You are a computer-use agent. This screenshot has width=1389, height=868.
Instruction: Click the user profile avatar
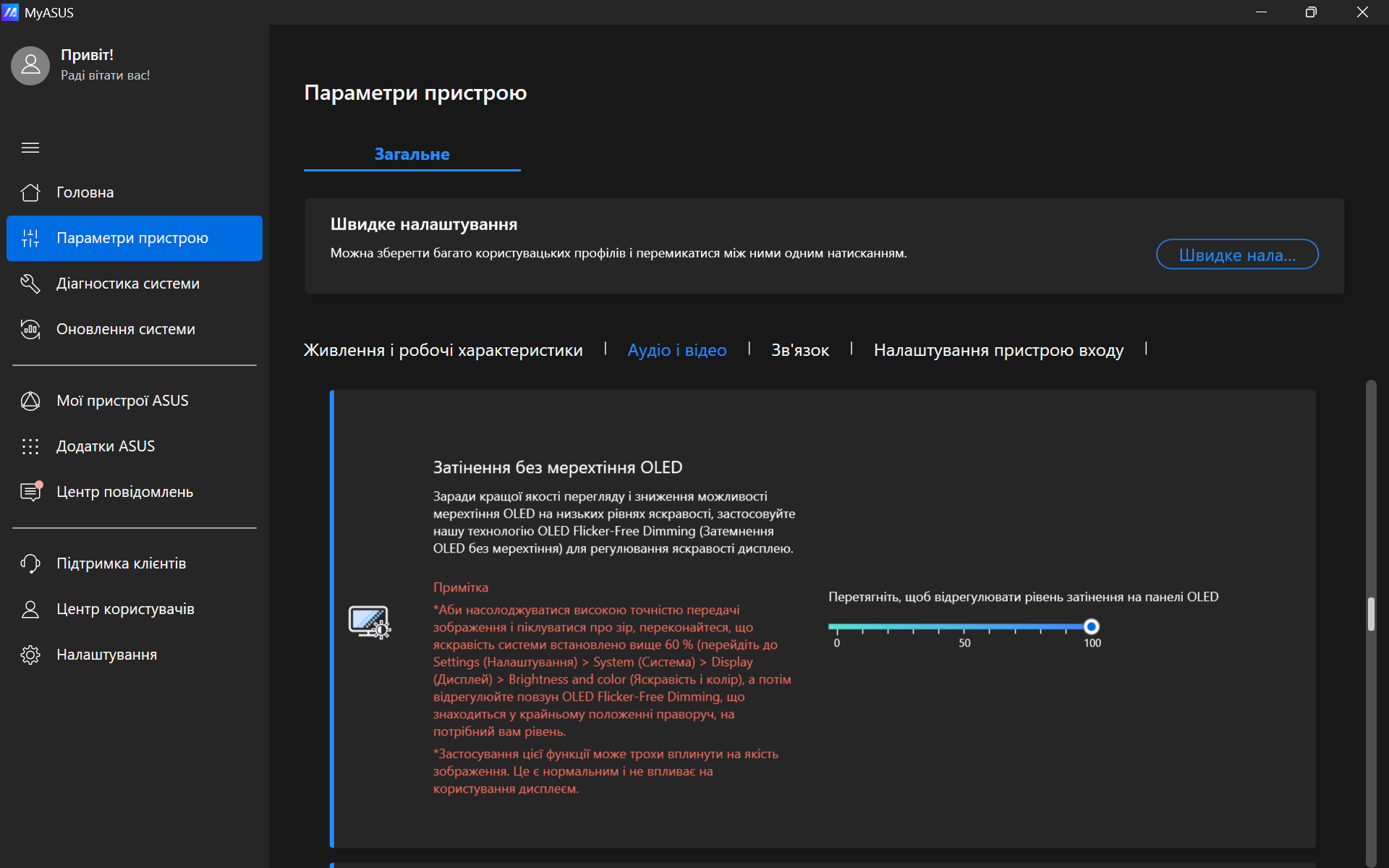tap(30, 66)
